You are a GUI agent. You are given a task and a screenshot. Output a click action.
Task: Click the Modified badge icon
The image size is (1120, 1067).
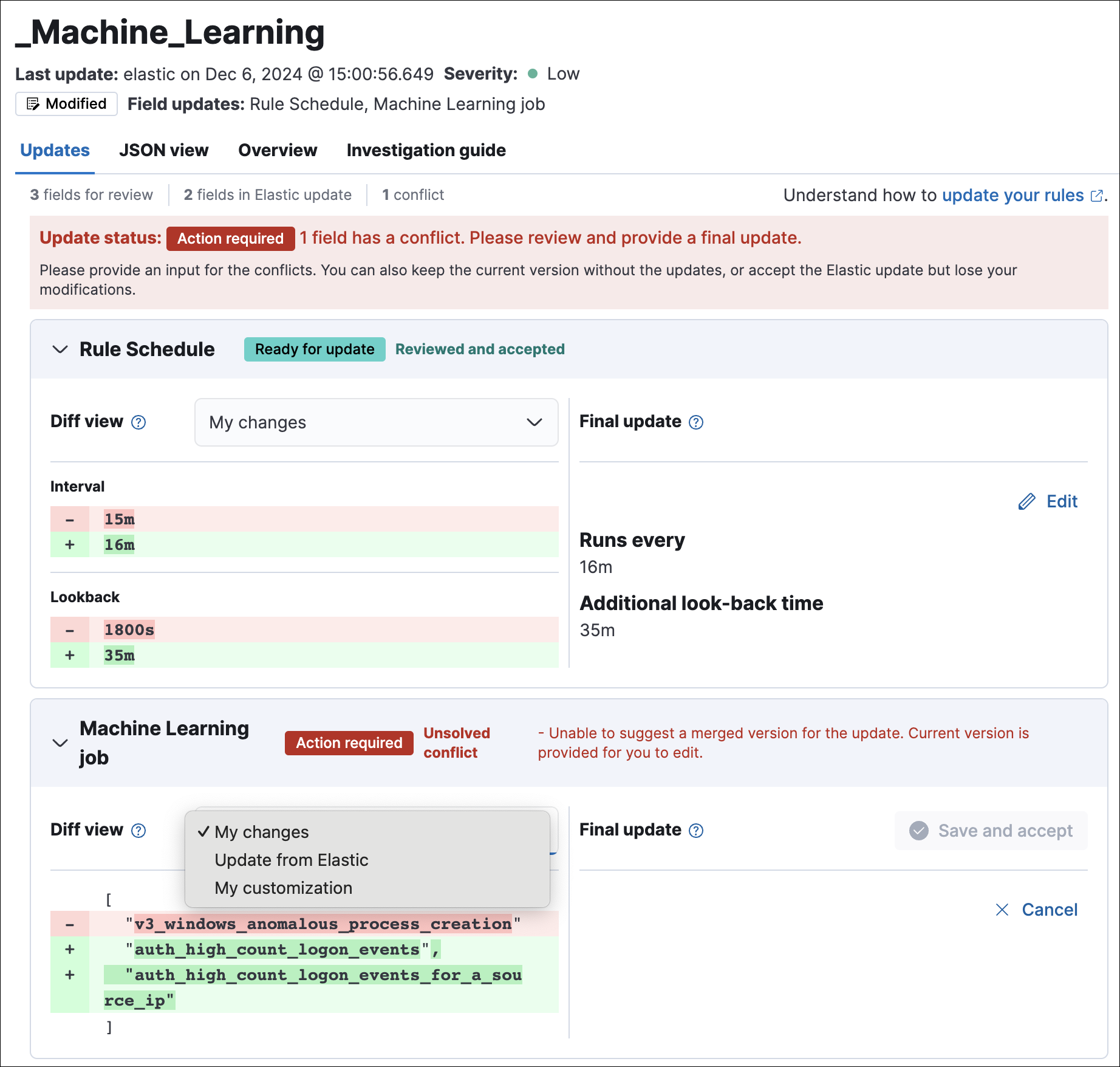33,104
